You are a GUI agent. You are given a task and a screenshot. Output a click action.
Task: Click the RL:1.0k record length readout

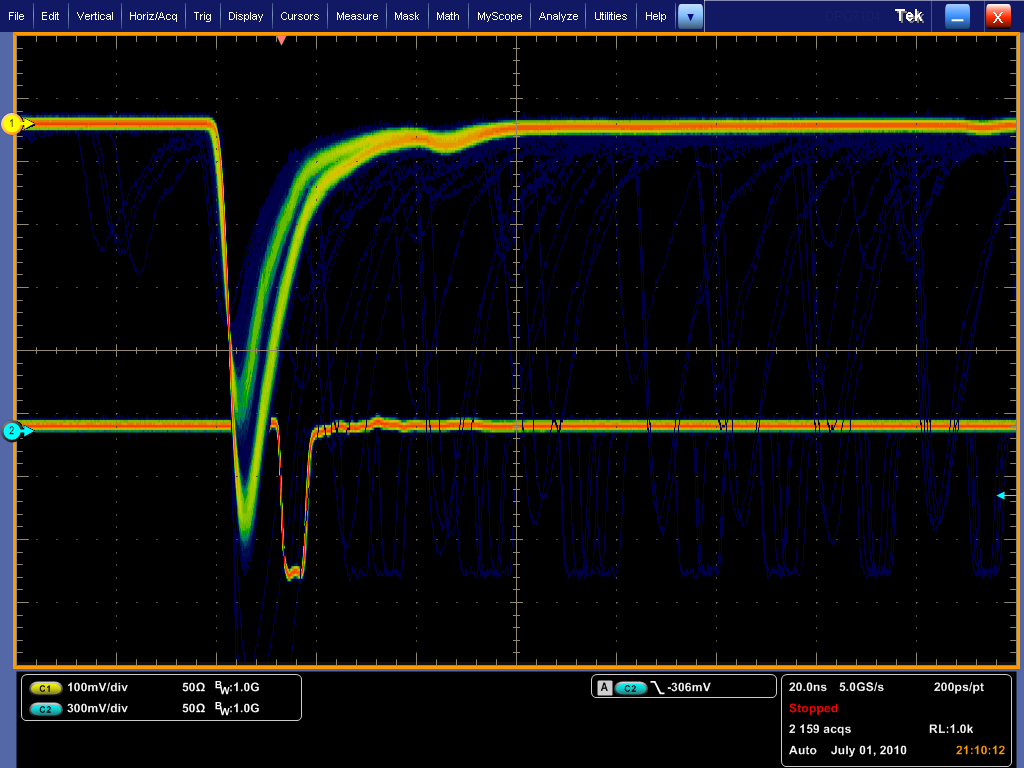[x=951, y=729]
